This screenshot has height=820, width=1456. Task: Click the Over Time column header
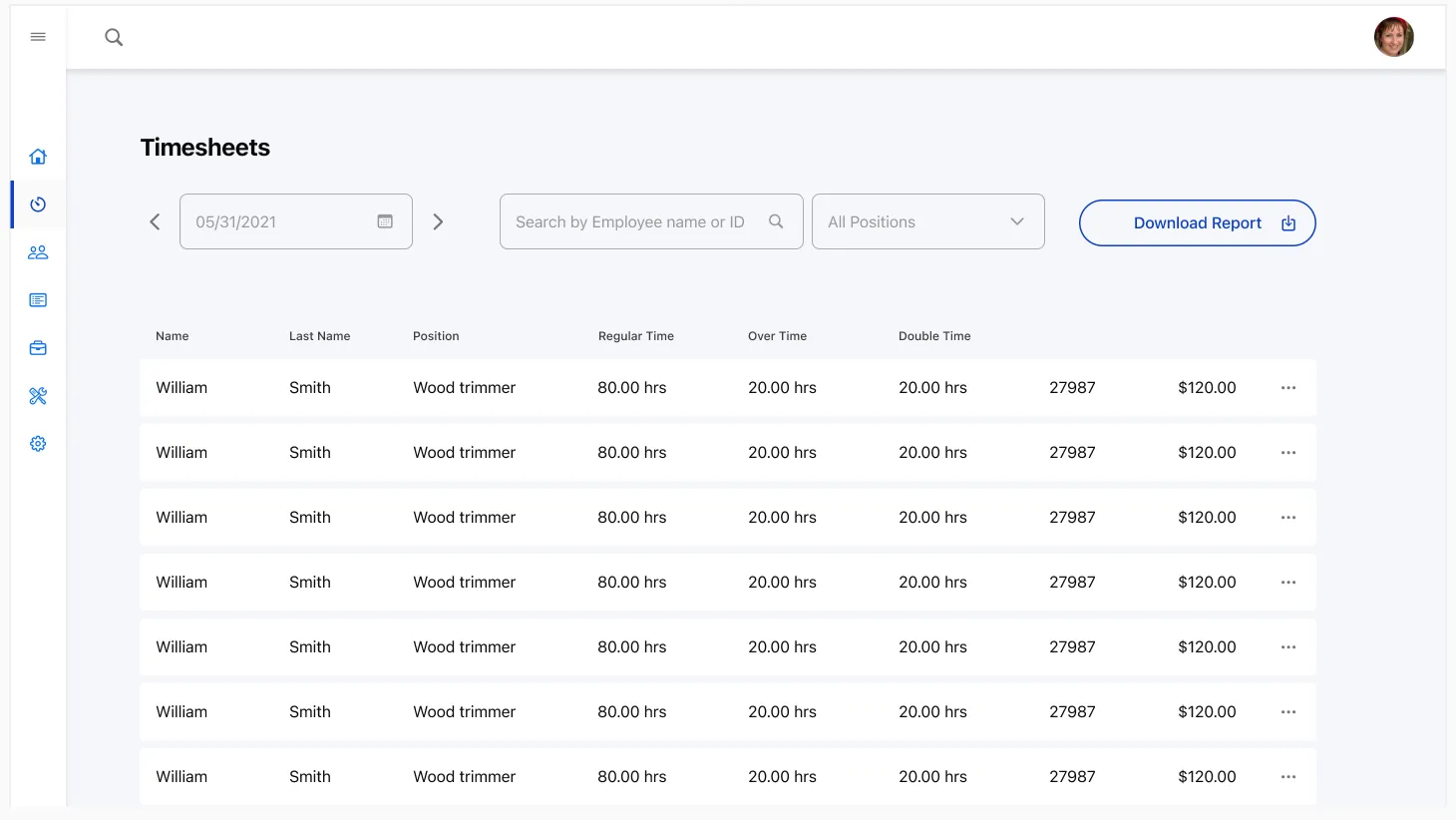778,336
